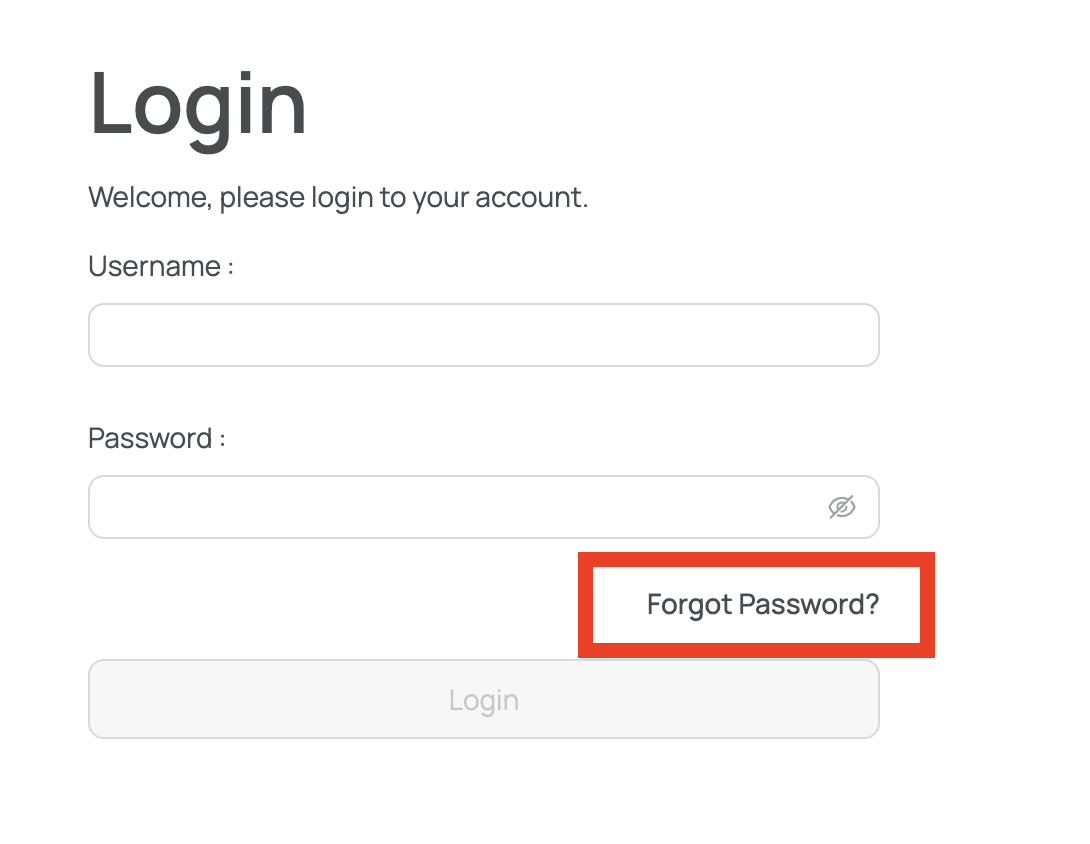Click inside the Username text box

click(484, 335)
